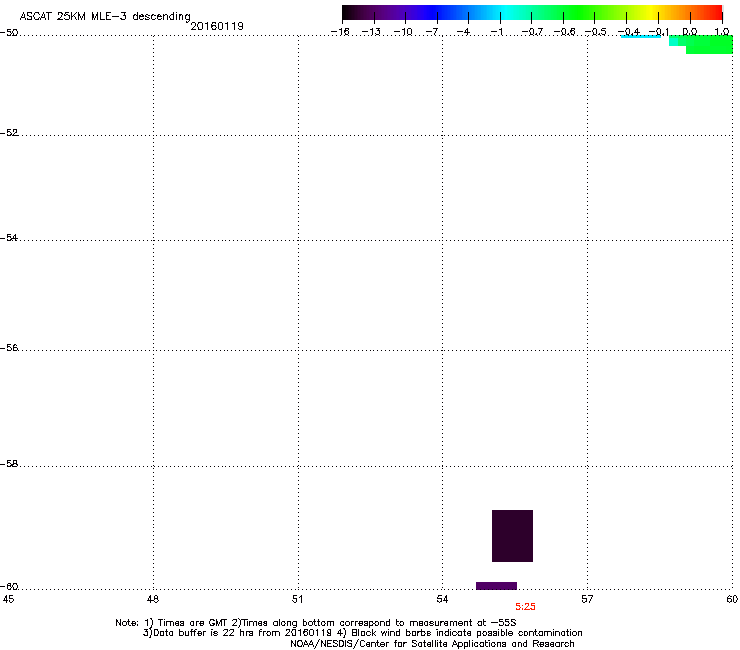Click the color scale label -0.5
This screenshot has width=740, height=650.
point(596,32)
